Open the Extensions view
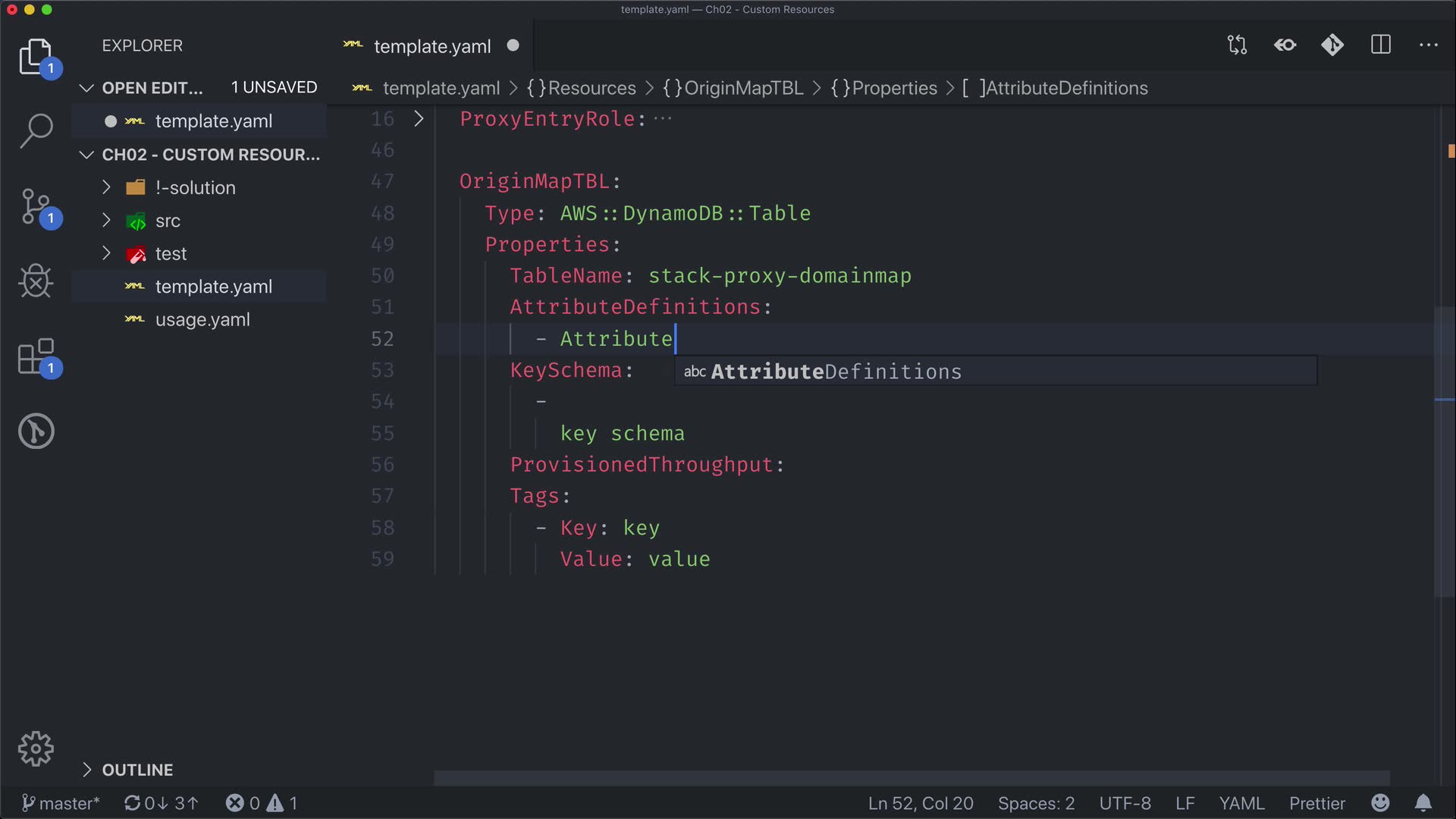 [36, 356]
